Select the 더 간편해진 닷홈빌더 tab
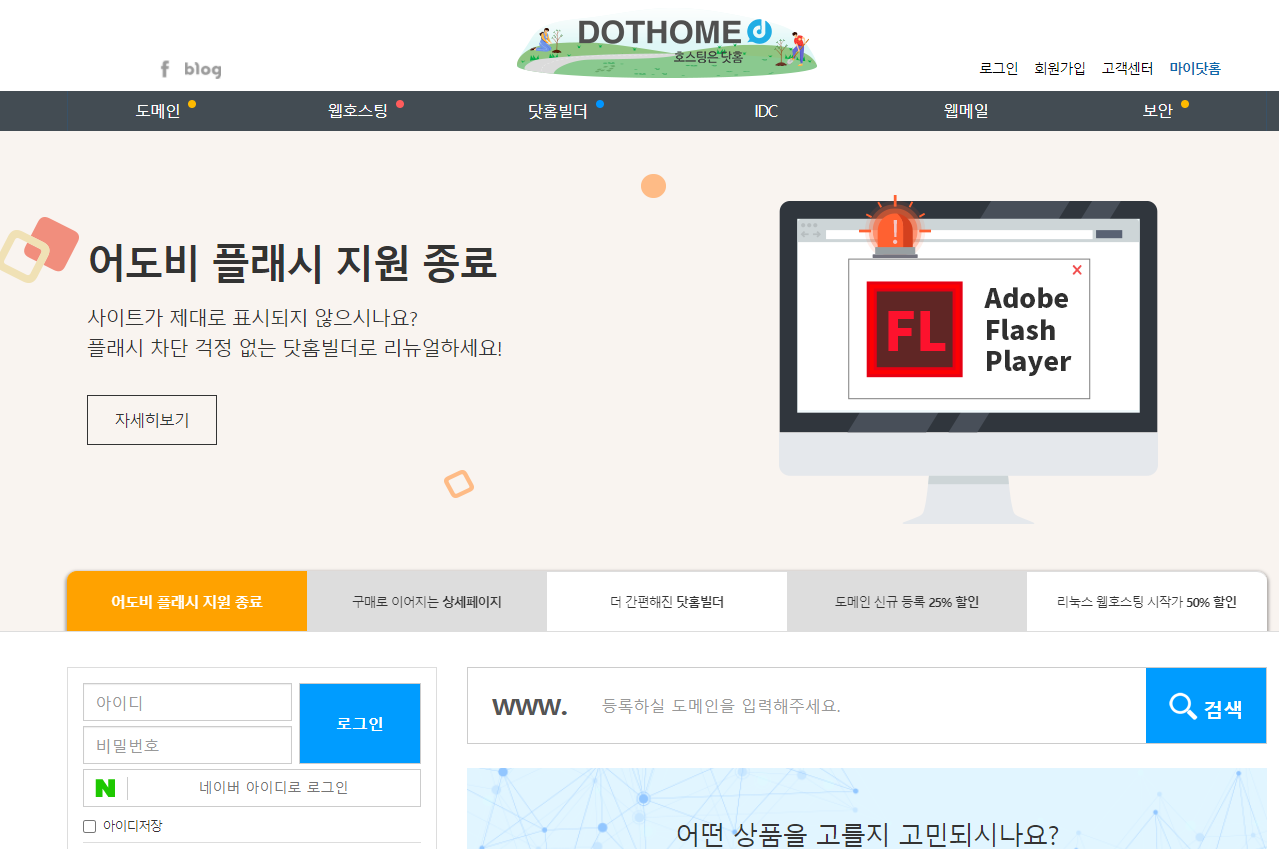Screen dimensions: 1279x849 point(667,601)
